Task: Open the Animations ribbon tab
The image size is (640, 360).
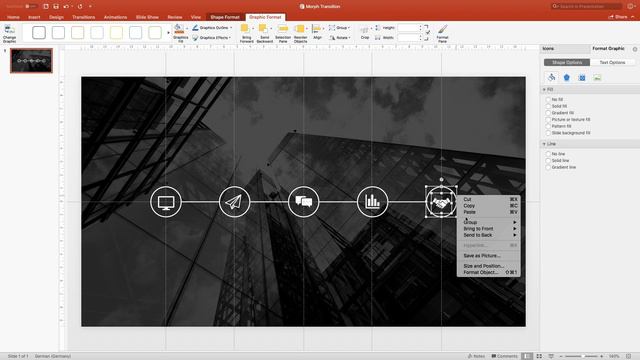Action: point(115,17)
